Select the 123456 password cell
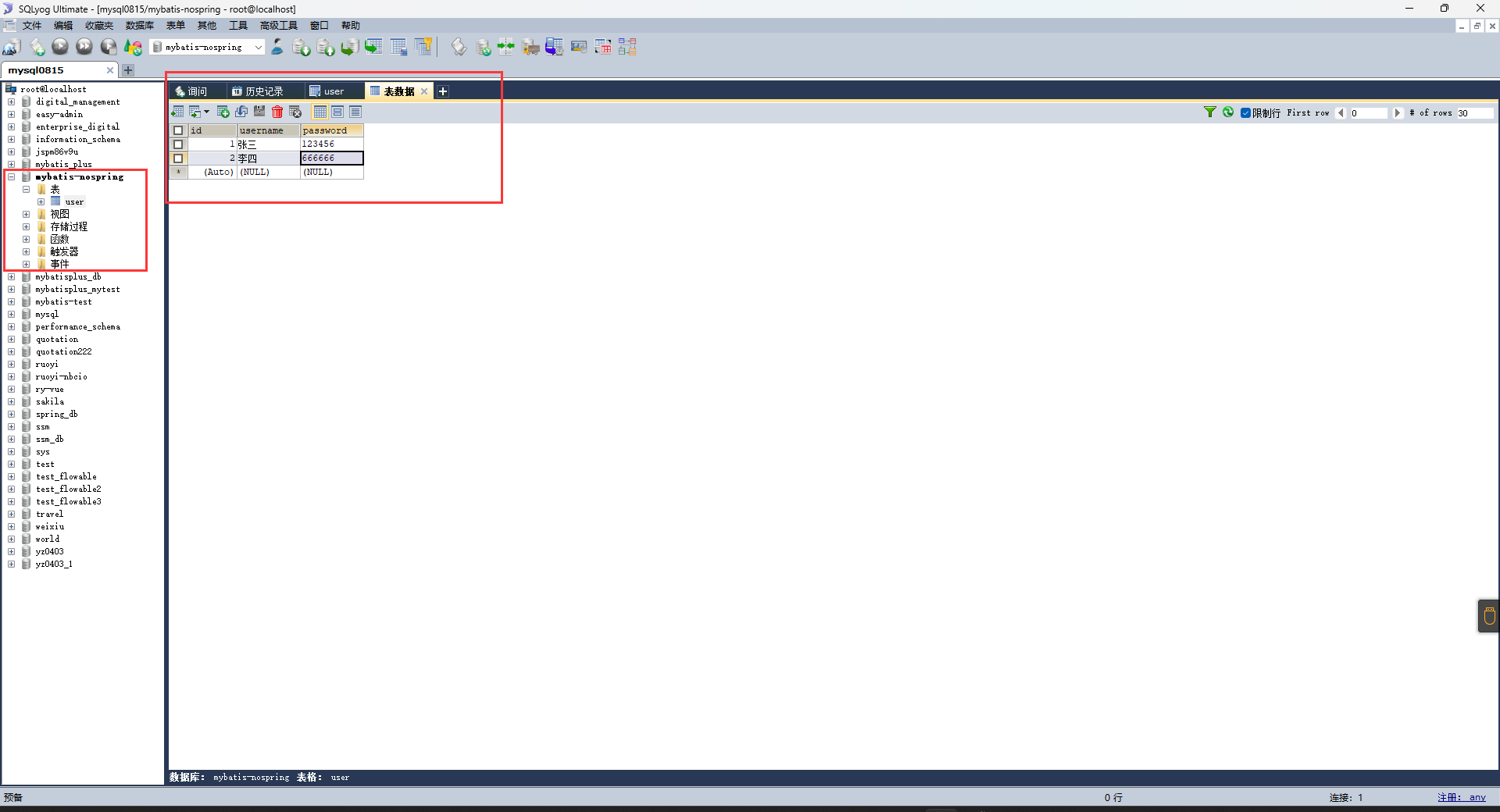The height and width of the screenshot is (812, 1500). [332, 144]
